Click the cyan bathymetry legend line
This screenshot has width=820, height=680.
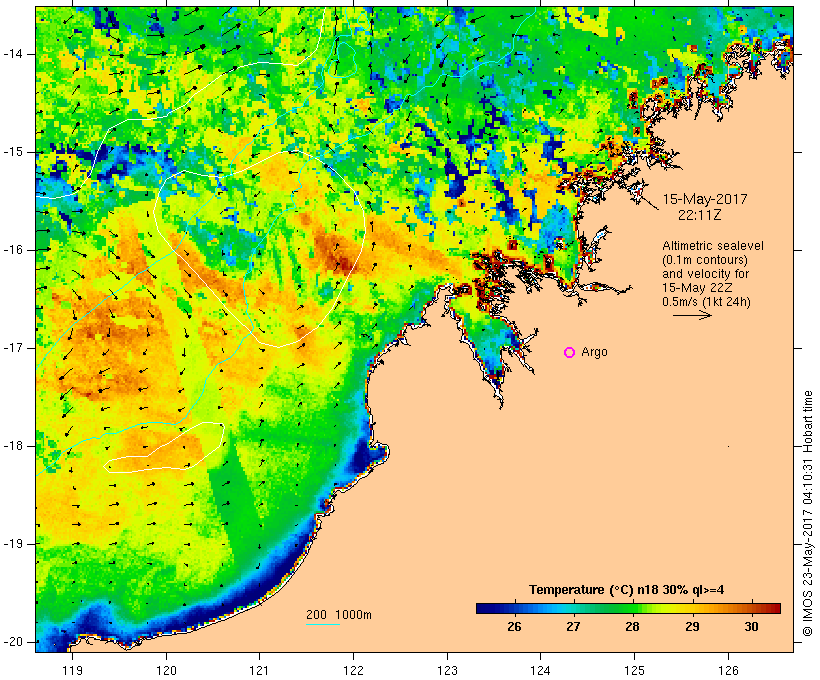tap(323, 624)
